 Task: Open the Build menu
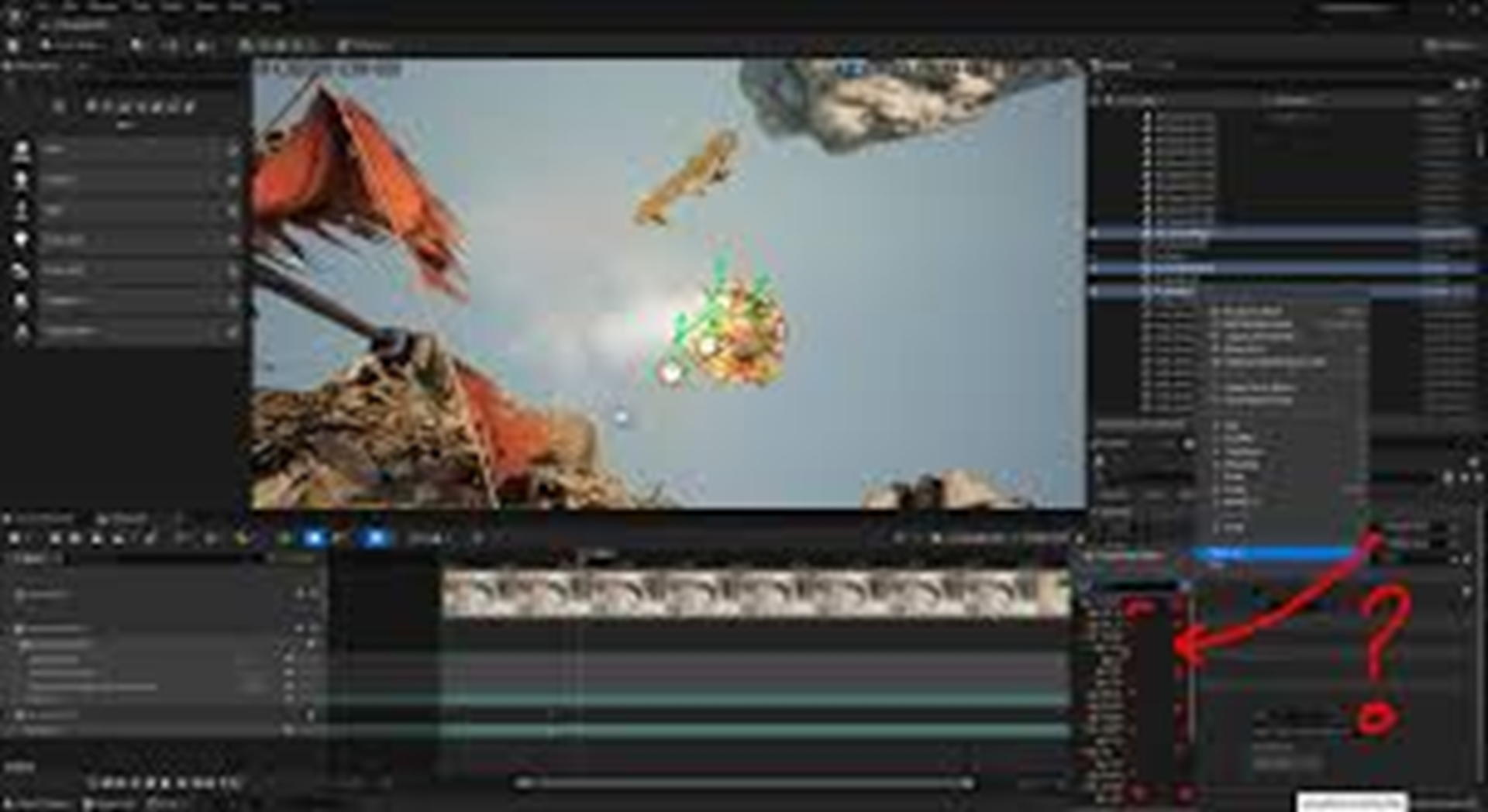[x=172, y=7]
